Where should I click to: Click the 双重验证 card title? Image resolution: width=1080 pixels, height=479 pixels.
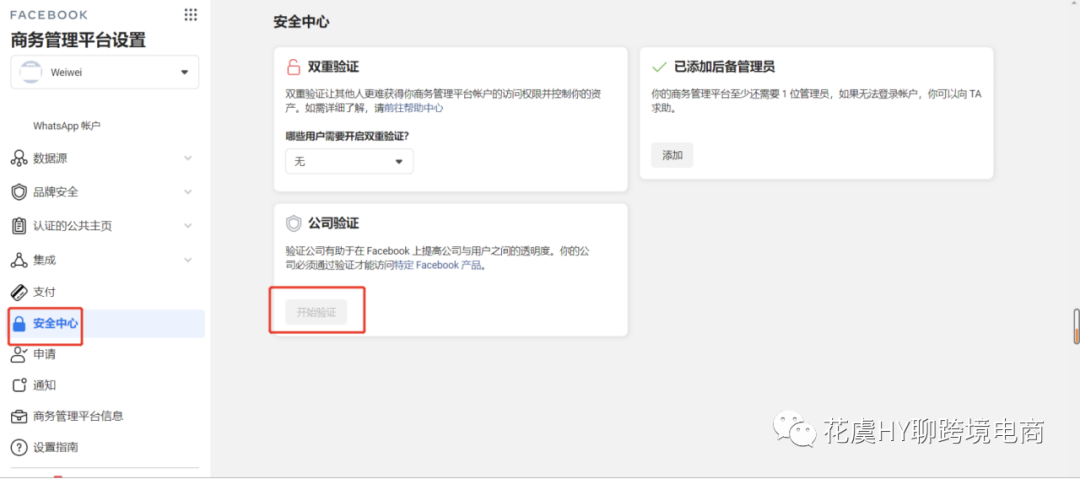tap(333, 67)
